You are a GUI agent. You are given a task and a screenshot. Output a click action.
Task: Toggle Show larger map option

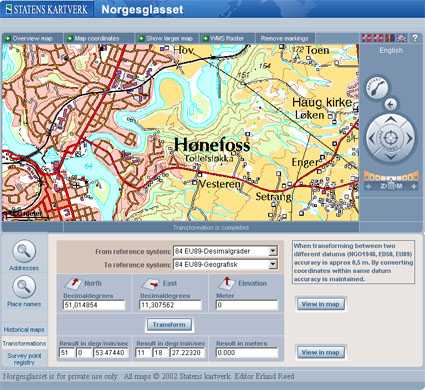tap(166, 38)
